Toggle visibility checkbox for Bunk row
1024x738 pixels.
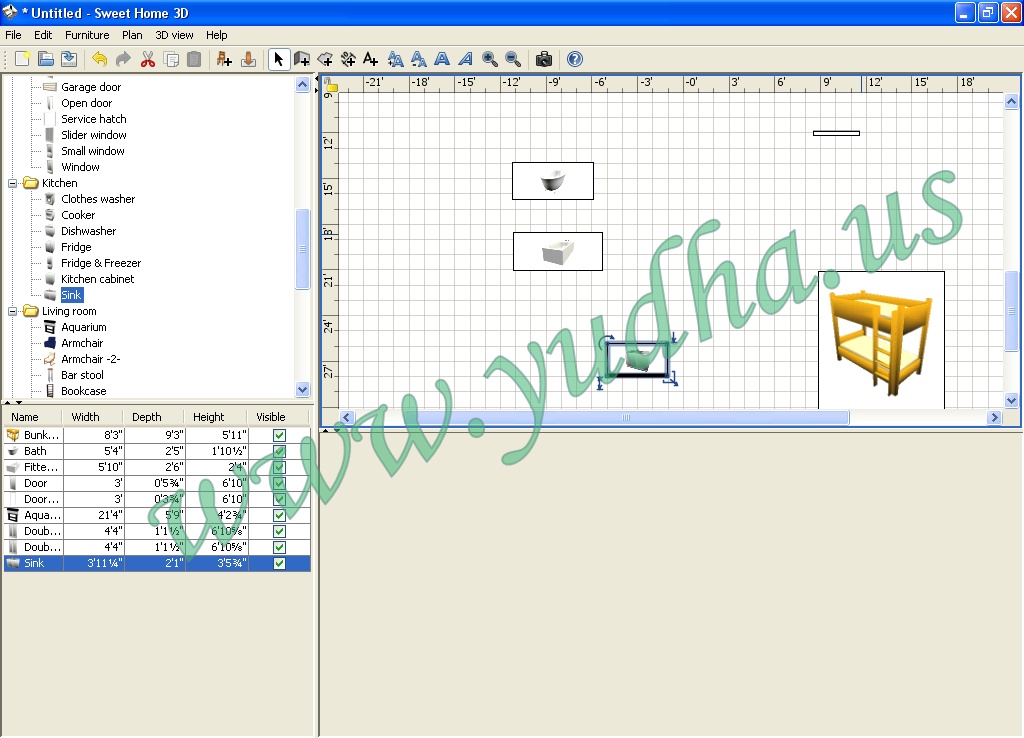280,435
